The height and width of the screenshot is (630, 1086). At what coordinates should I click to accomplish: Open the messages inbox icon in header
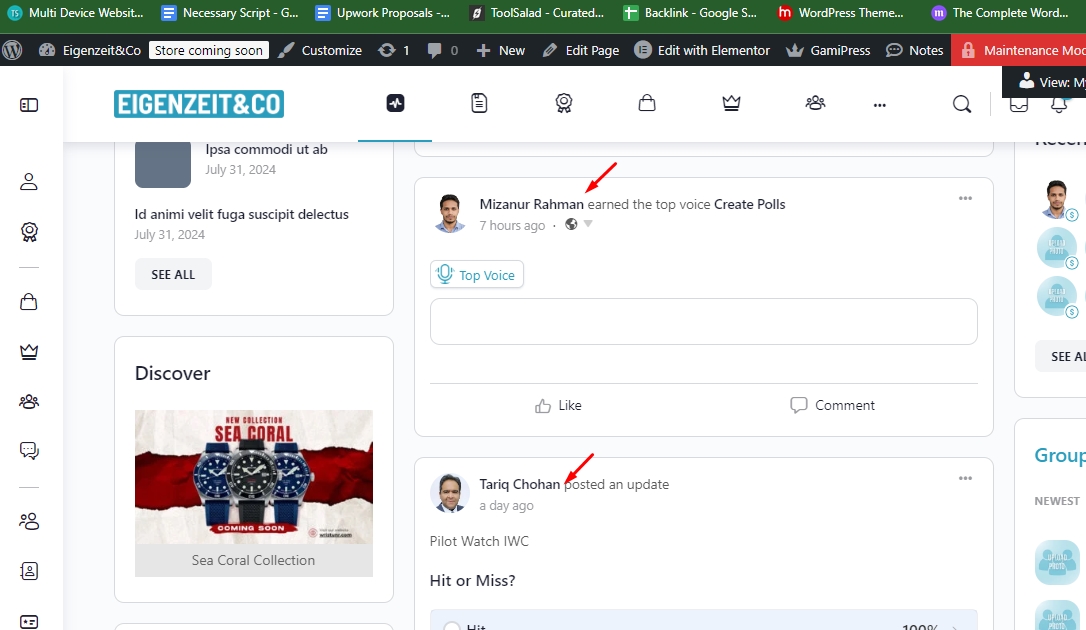click(x=1019, y=105)
